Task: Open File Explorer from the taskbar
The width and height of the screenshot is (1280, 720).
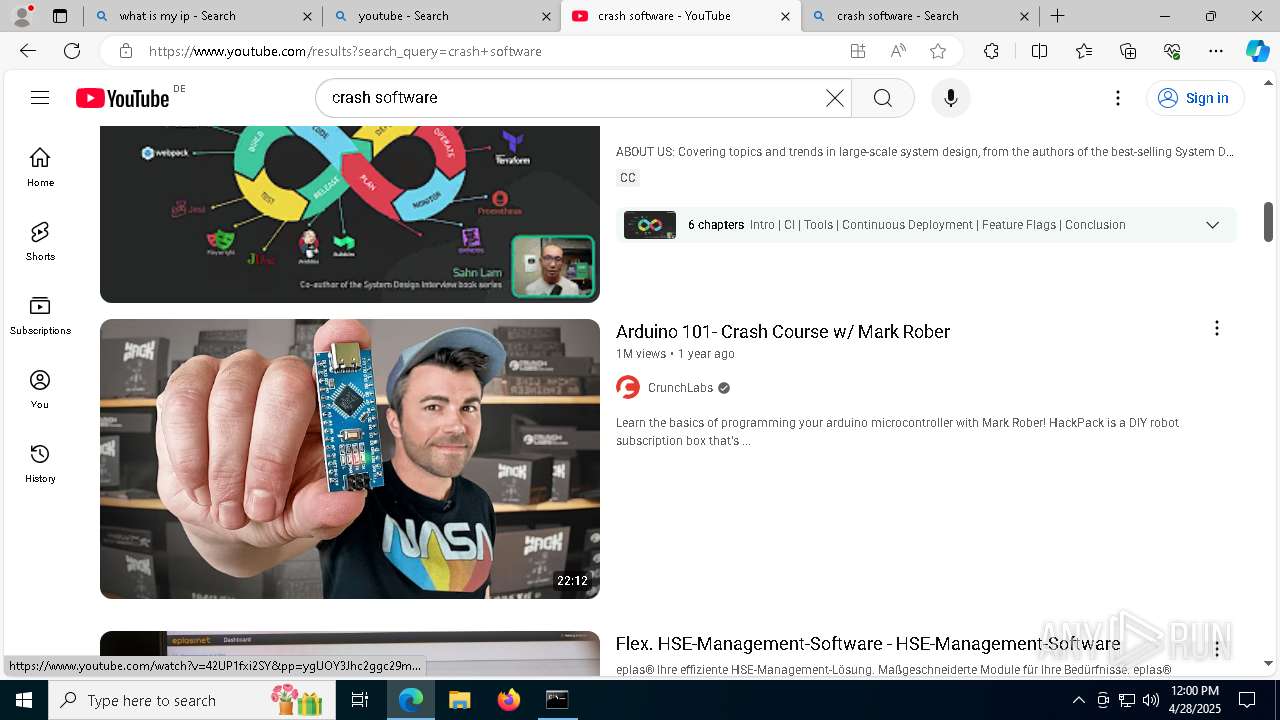Action: pyautogui.click(x=459, y=700)
